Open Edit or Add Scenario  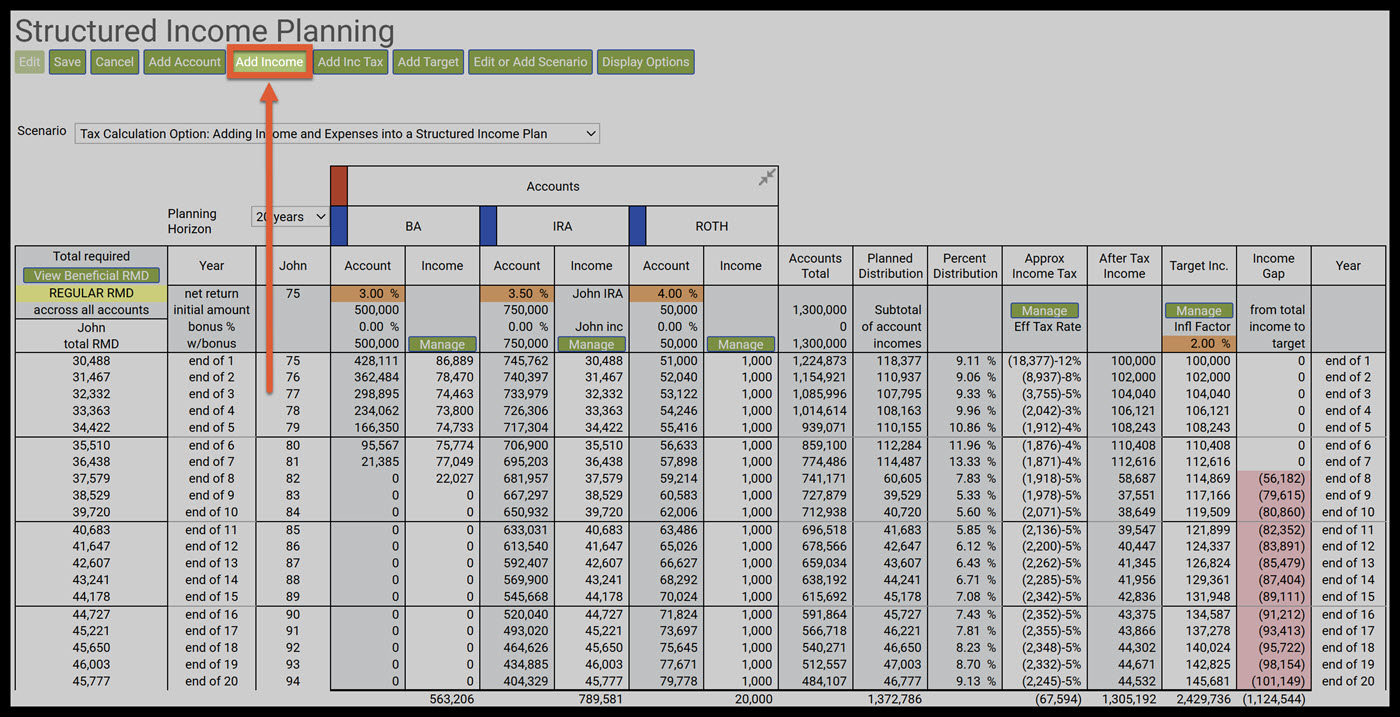530,62
